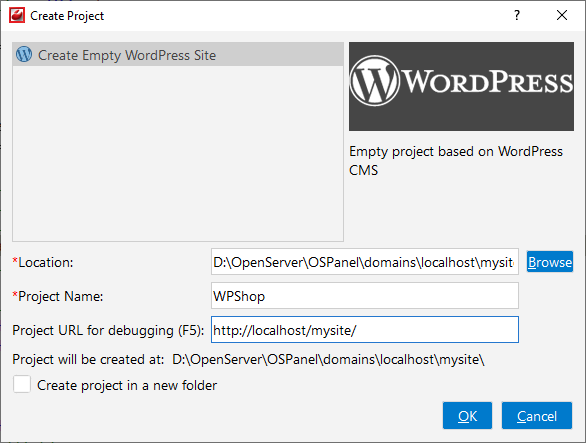586x443 pixels.
Task: Click the Location path input field
Action: 364,262
